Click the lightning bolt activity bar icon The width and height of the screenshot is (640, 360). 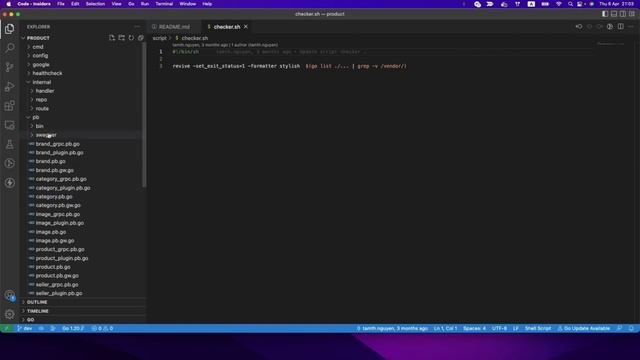tap(9, 182)
